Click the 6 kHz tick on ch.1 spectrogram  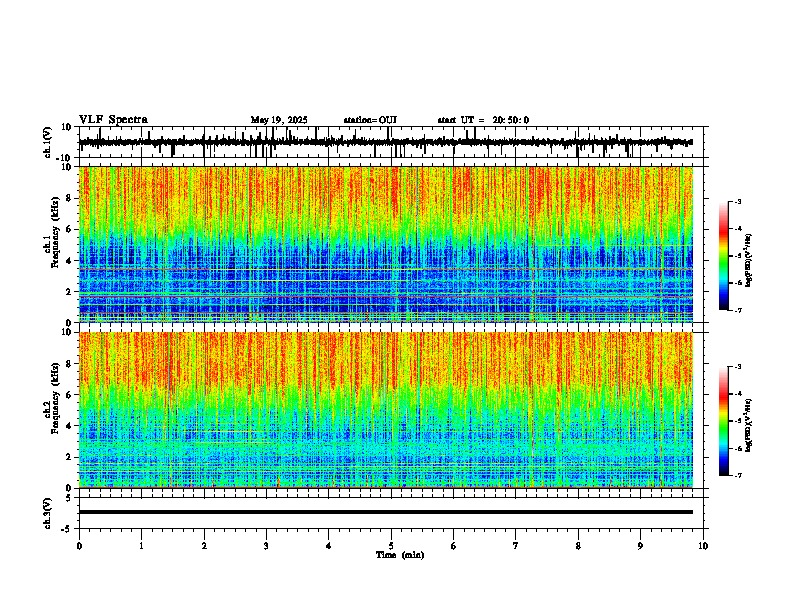(x=70, y=230)
